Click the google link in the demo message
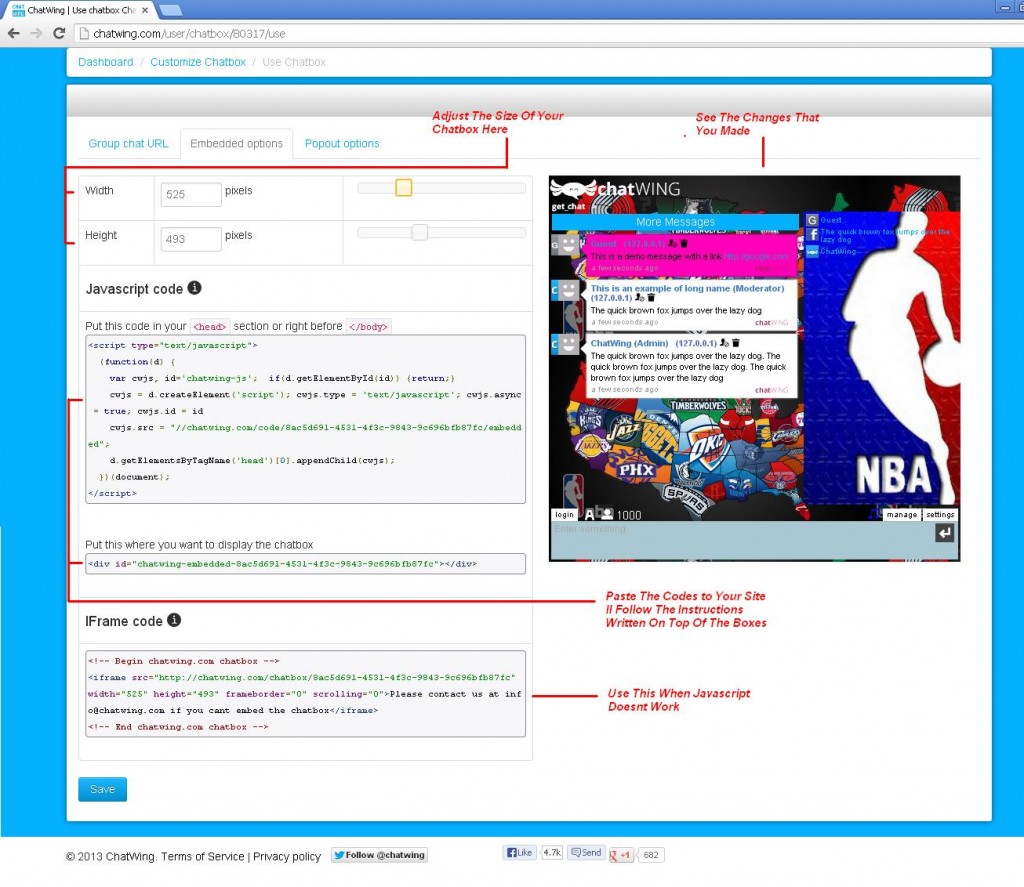 pyautogui.click(x=756, y=256)
